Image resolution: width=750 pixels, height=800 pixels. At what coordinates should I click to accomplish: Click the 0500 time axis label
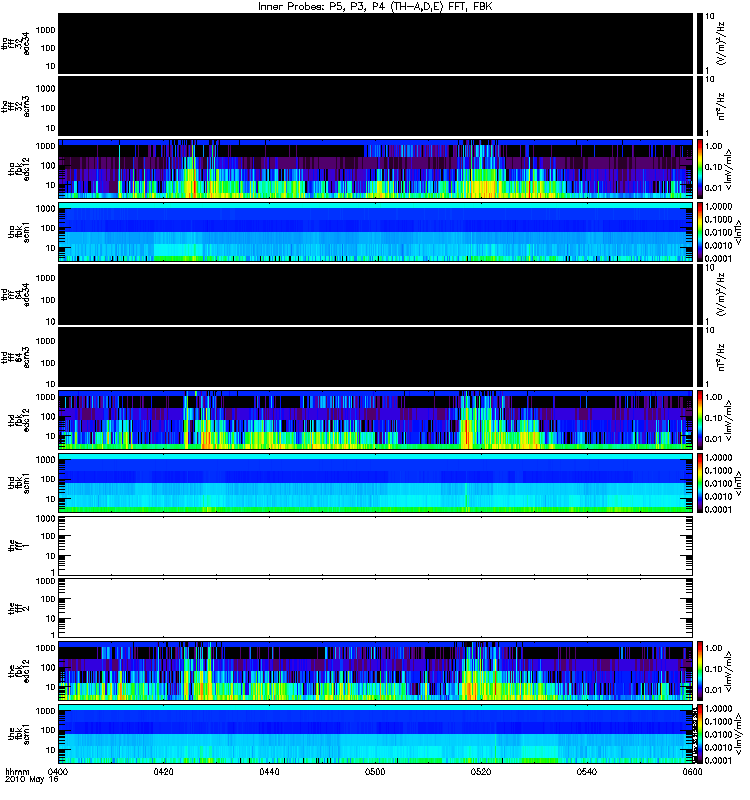(375, 772)
